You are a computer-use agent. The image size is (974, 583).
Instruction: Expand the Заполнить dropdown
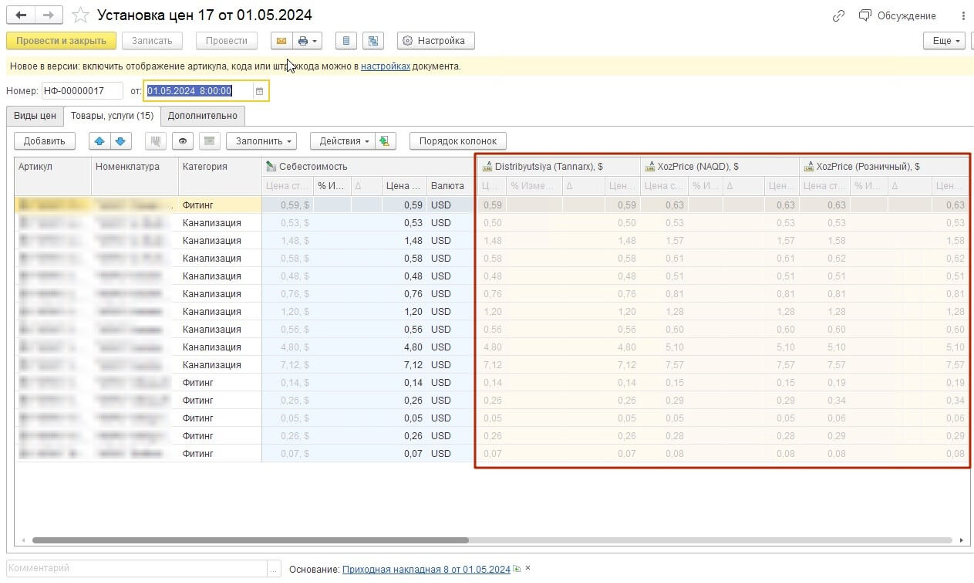pos(261,141)
